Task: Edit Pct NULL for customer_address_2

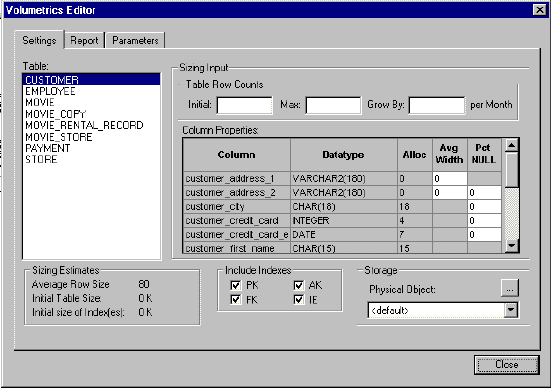Action: pyautogui.click(x=484, y=193)
